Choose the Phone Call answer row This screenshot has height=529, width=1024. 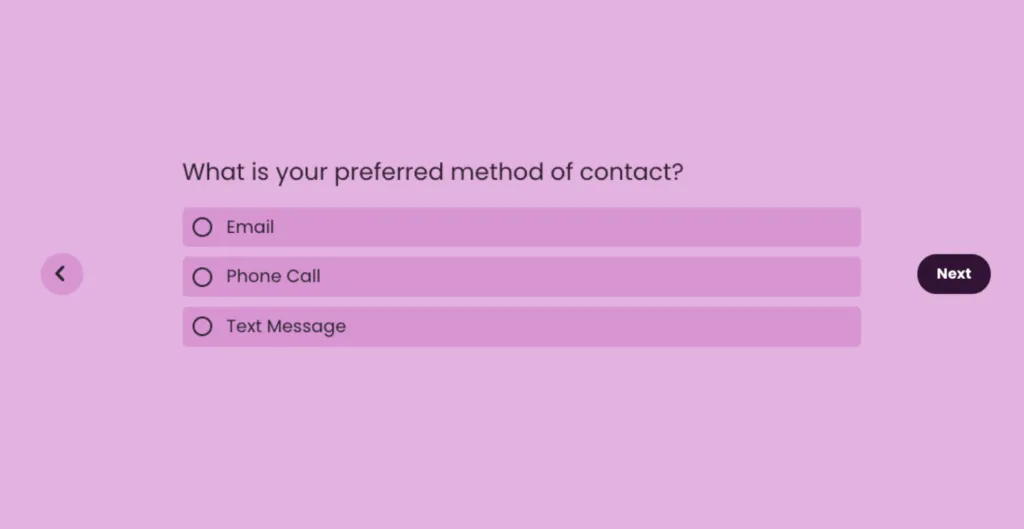521,277
